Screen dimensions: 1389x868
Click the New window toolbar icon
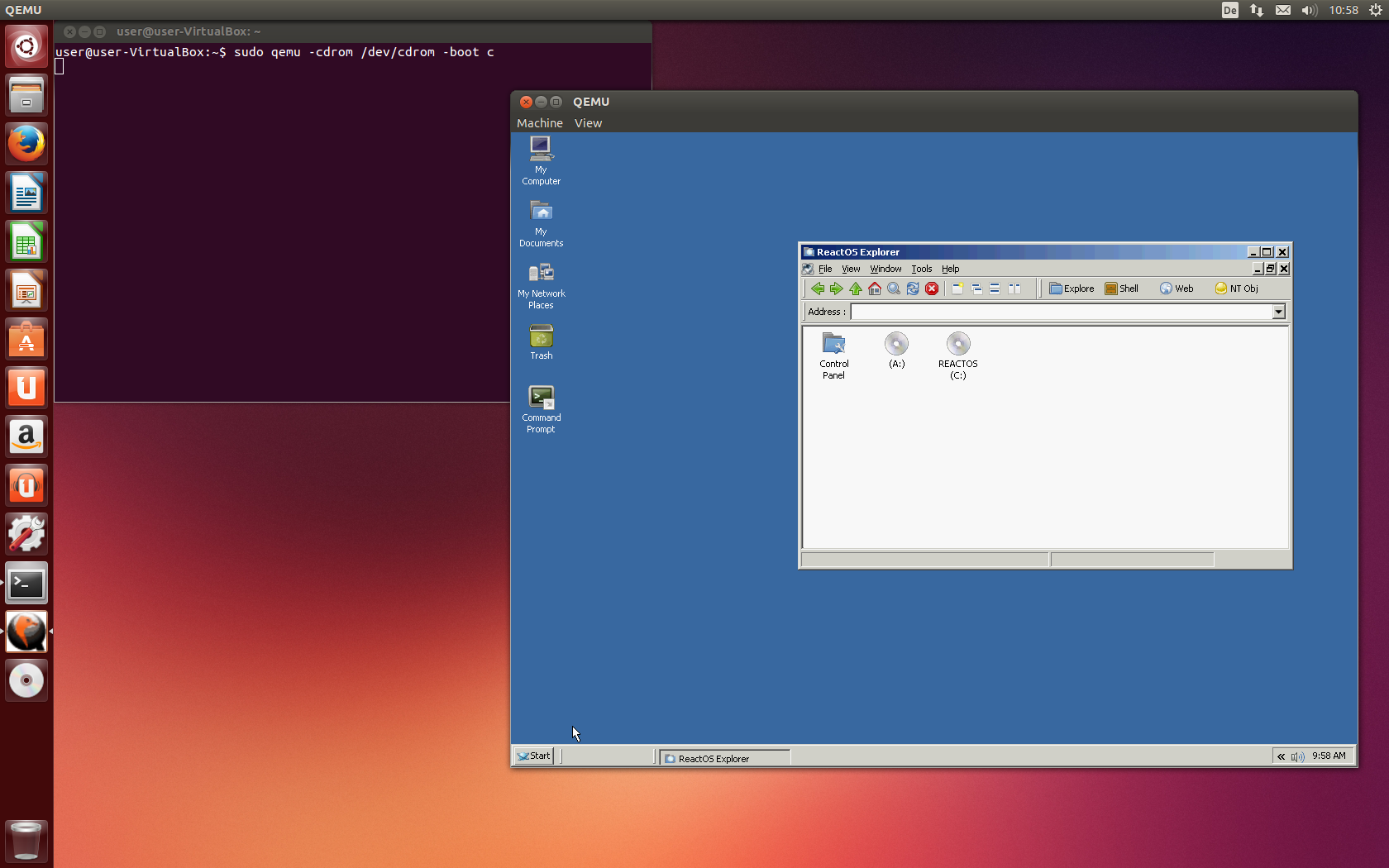[x=957, y=289]
